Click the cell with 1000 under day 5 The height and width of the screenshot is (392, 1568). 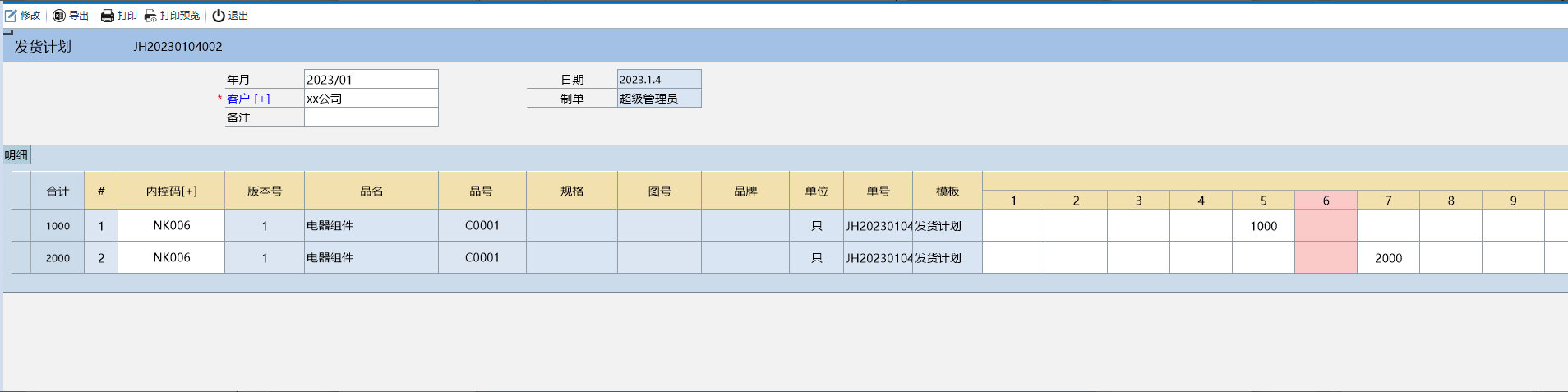click(1263, 226)
